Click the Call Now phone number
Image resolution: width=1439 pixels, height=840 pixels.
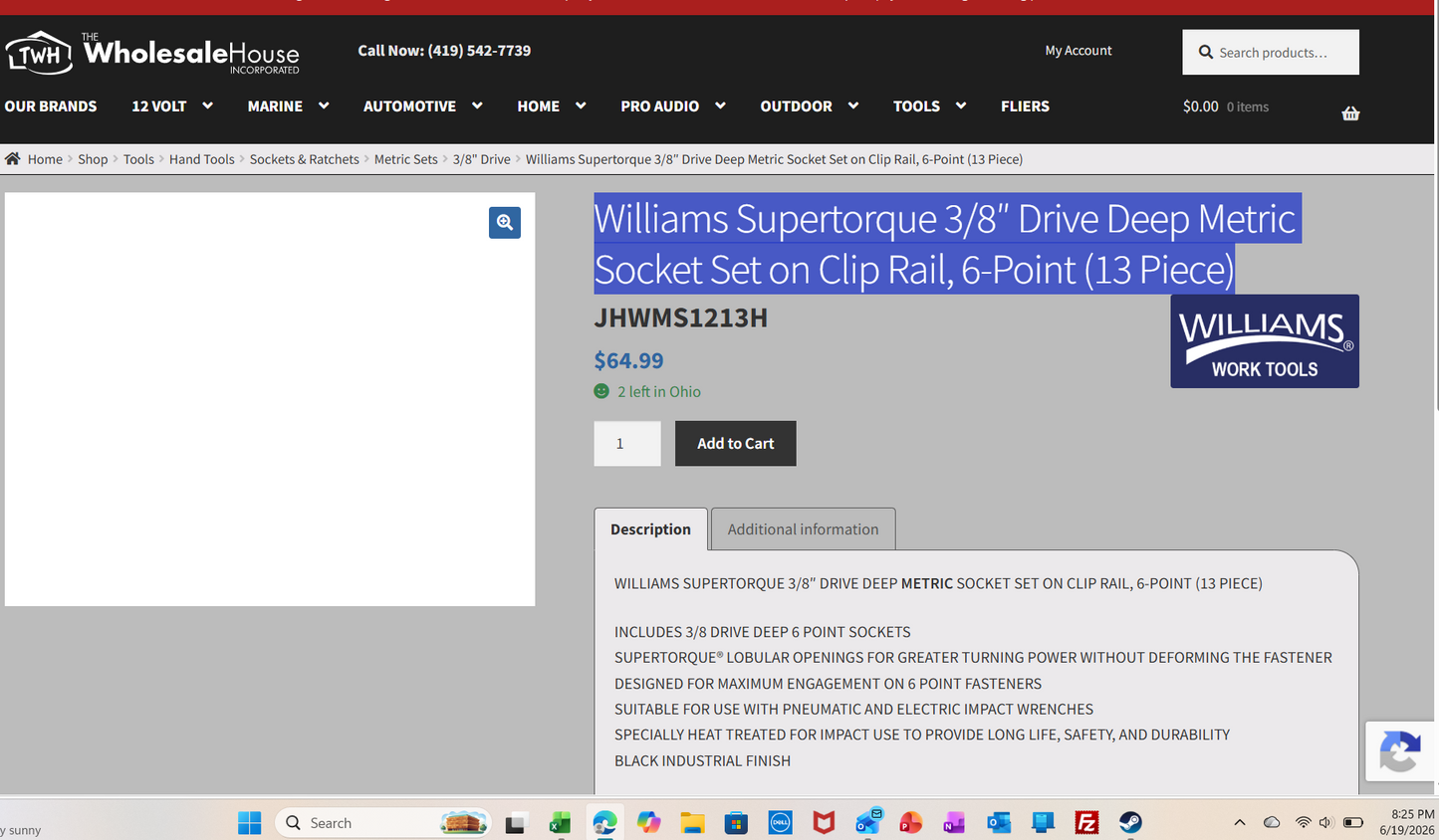[x=444, y=51]
